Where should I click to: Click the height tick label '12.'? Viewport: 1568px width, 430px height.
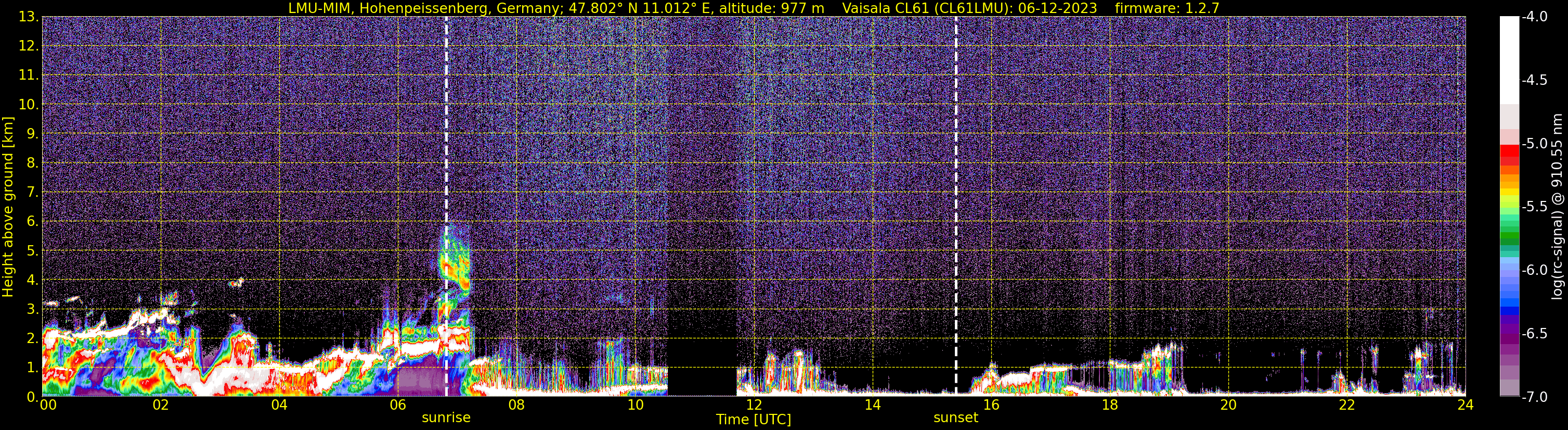click(29, 46)
